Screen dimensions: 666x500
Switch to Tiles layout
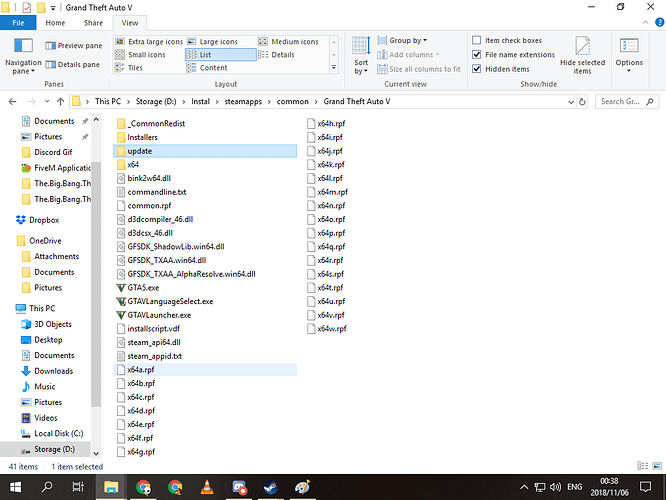(129, 68)
